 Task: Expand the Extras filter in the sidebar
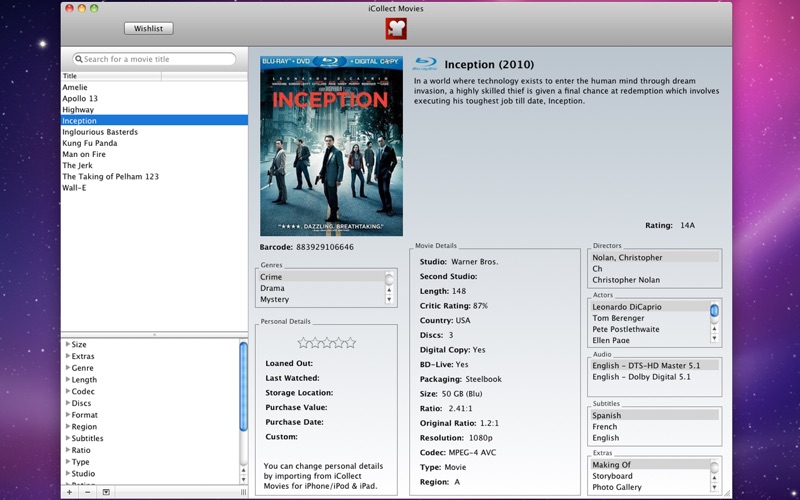68,356
